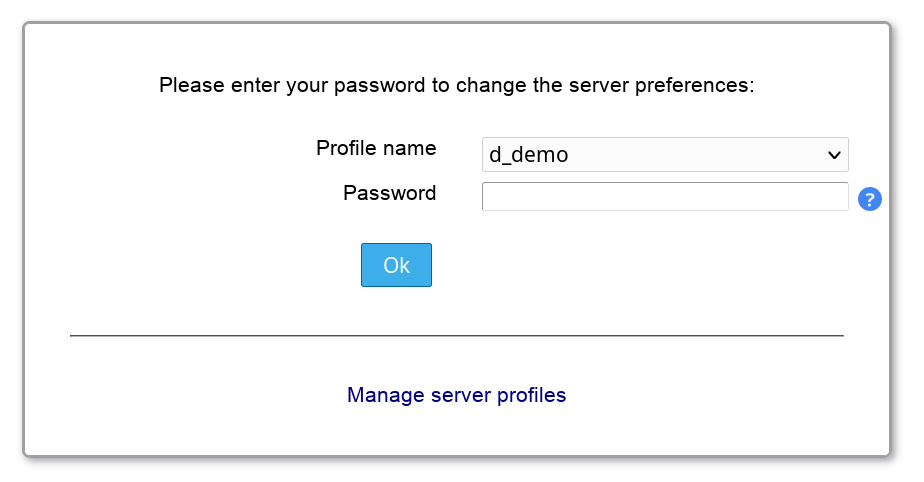The height and width of the screenshot is (482, 924).
Task: Click the "Password" label text
Action: click(x=390, y=193)
